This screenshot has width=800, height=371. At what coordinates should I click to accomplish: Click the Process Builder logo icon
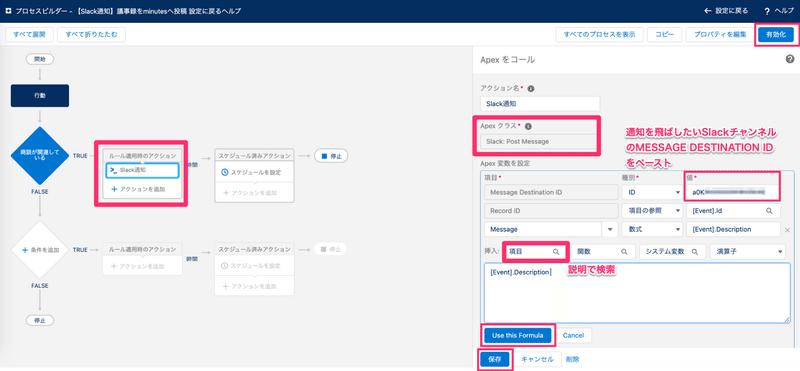pyautogui.click(x=8, y=10)
